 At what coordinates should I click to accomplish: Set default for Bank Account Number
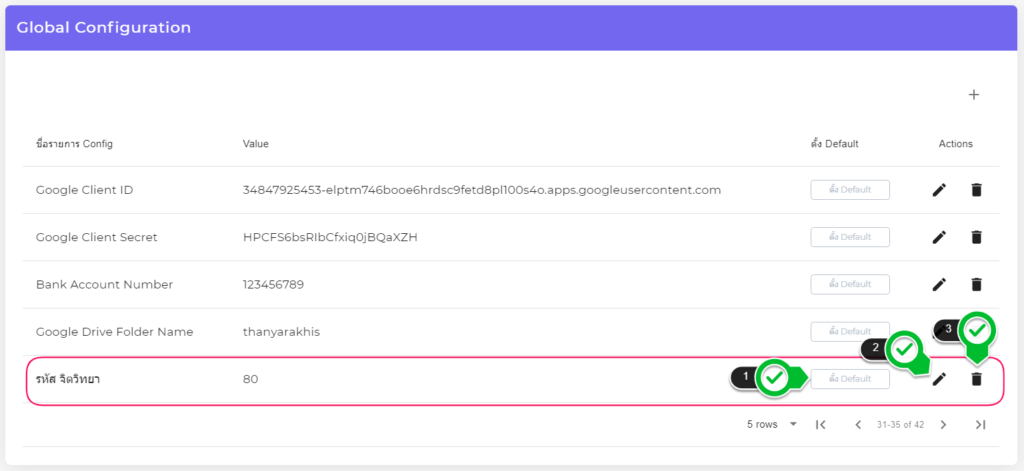pyautogui.click(x=850, y=284)
